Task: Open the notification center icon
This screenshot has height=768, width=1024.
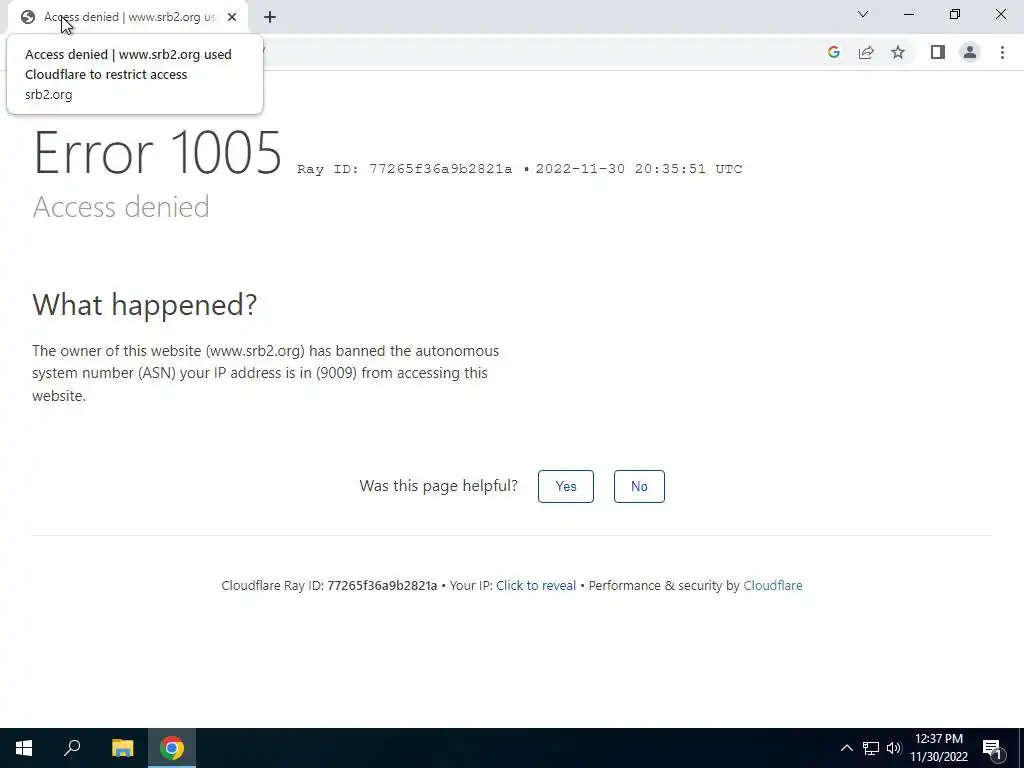Action: pyautogui.click(x=993, y=748)
